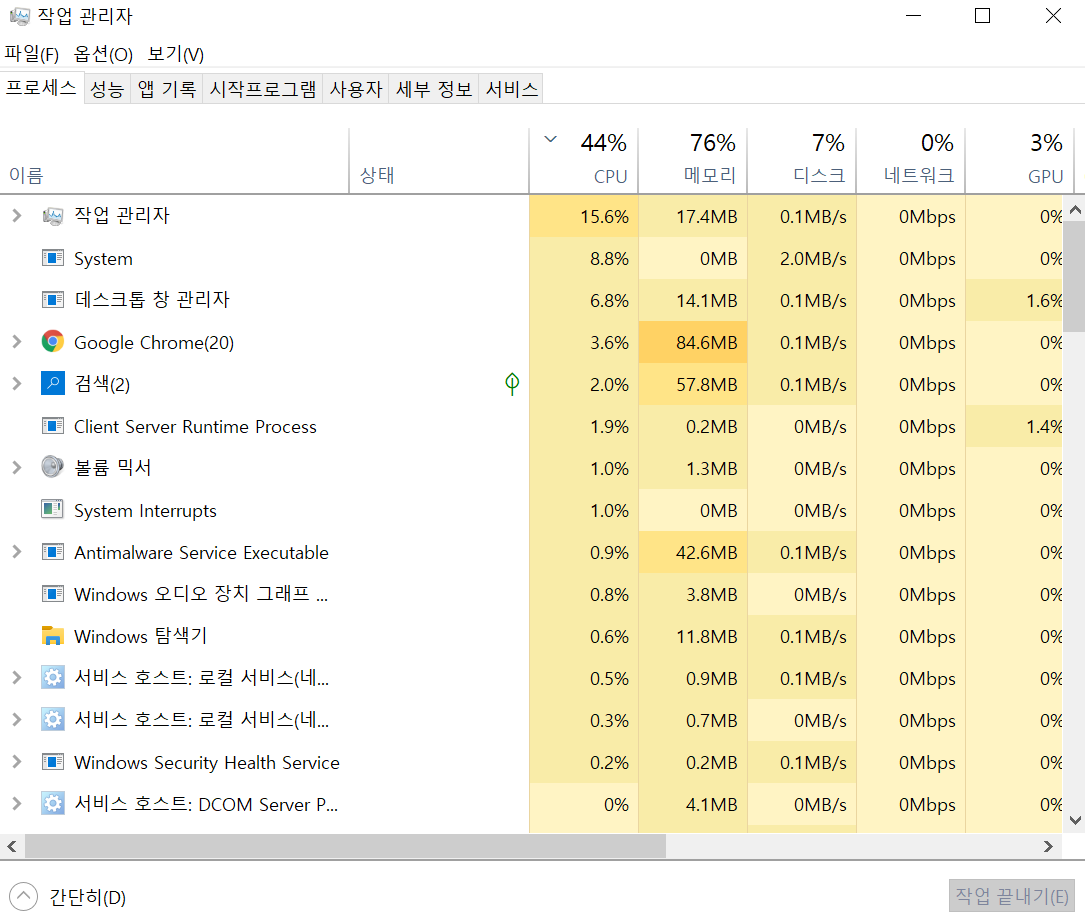The width and height of the screenshot is (1085, 924).
Task: Open the 보기(V) menu
Action: (x=176, y=54)
